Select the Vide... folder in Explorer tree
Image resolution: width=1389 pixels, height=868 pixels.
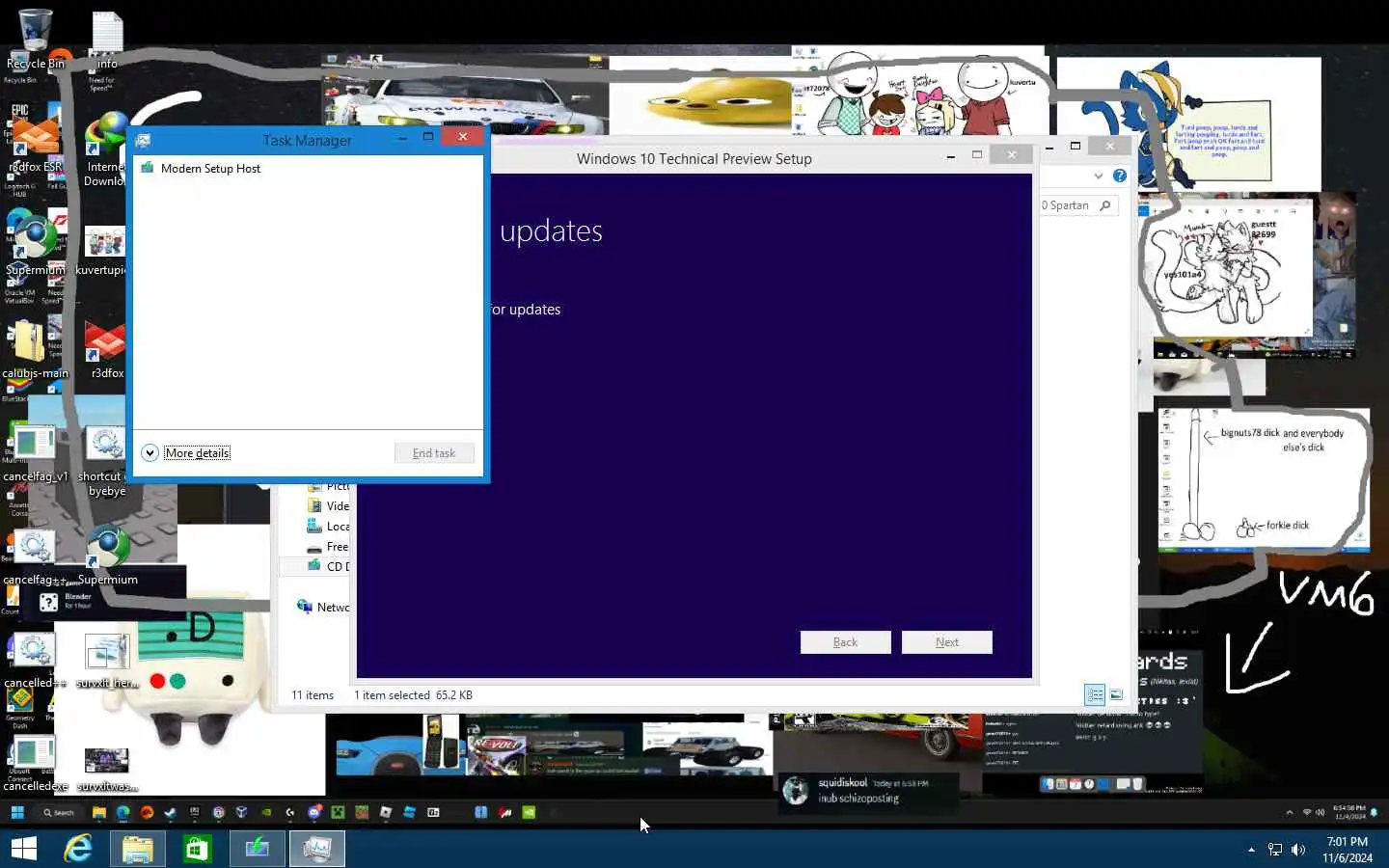[328, 506]
